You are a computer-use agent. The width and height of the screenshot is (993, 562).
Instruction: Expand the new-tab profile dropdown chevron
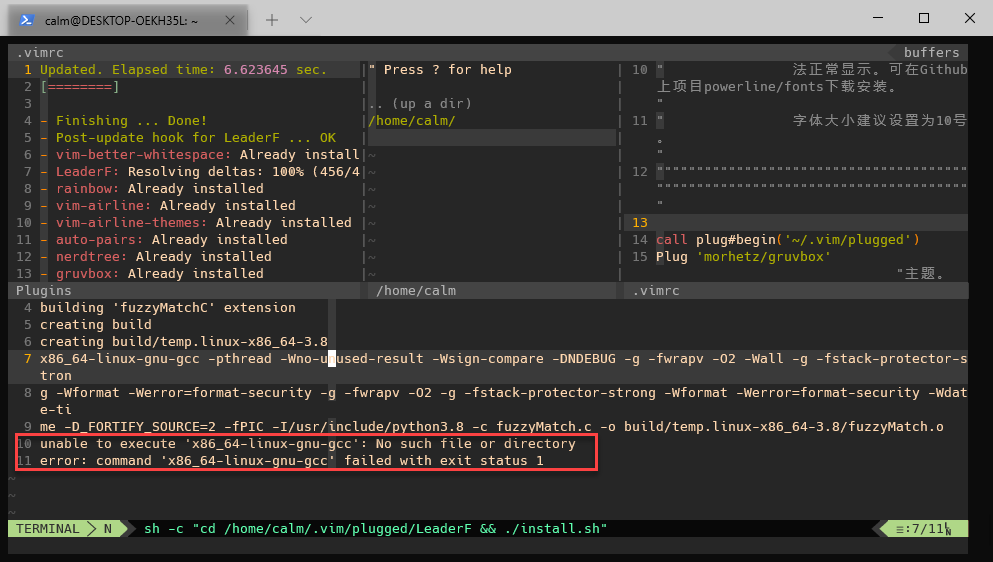[306, 19]
